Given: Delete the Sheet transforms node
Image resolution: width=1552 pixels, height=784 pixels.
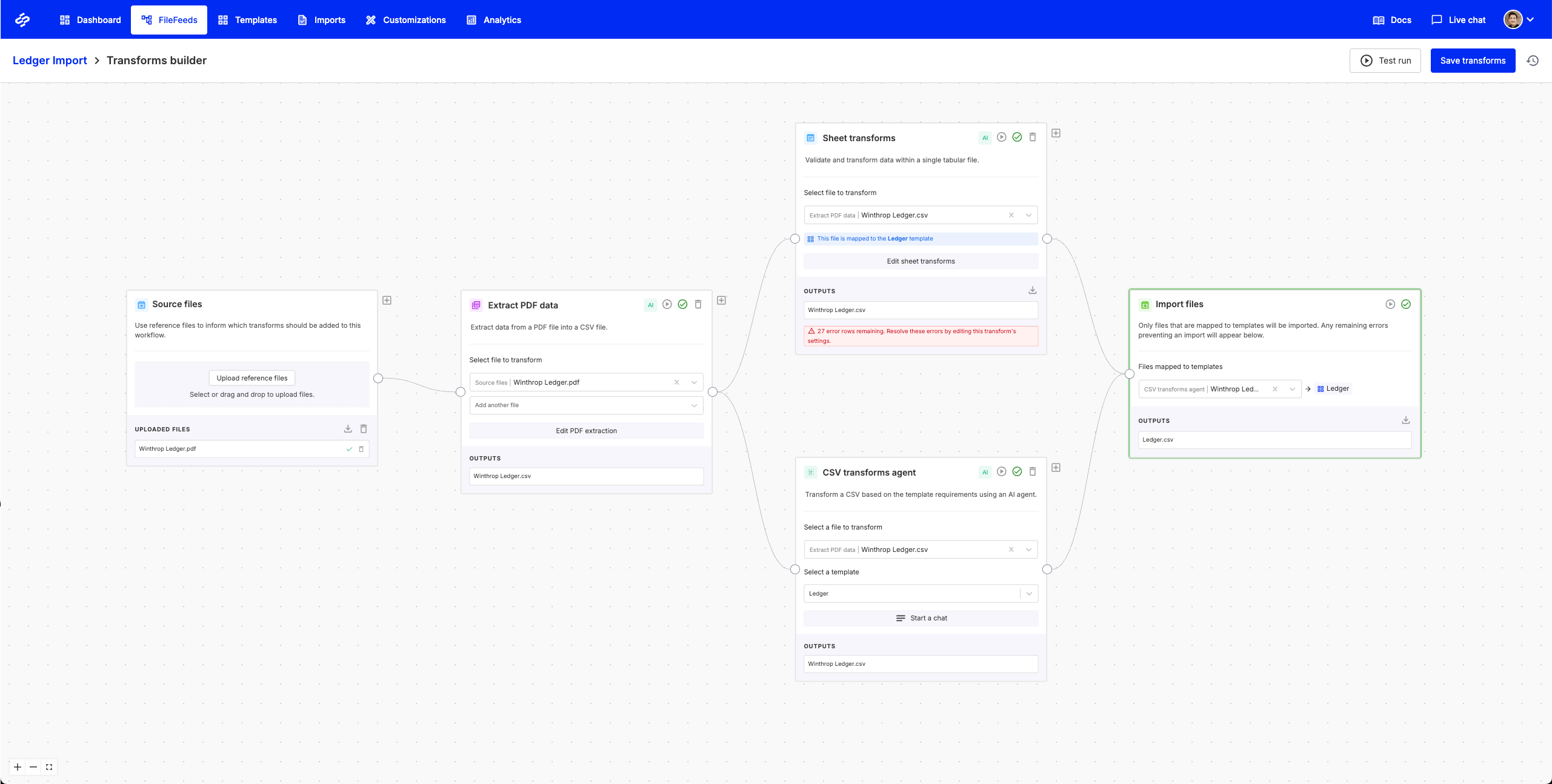Looking at the screenshot, I should [1033, 138].
